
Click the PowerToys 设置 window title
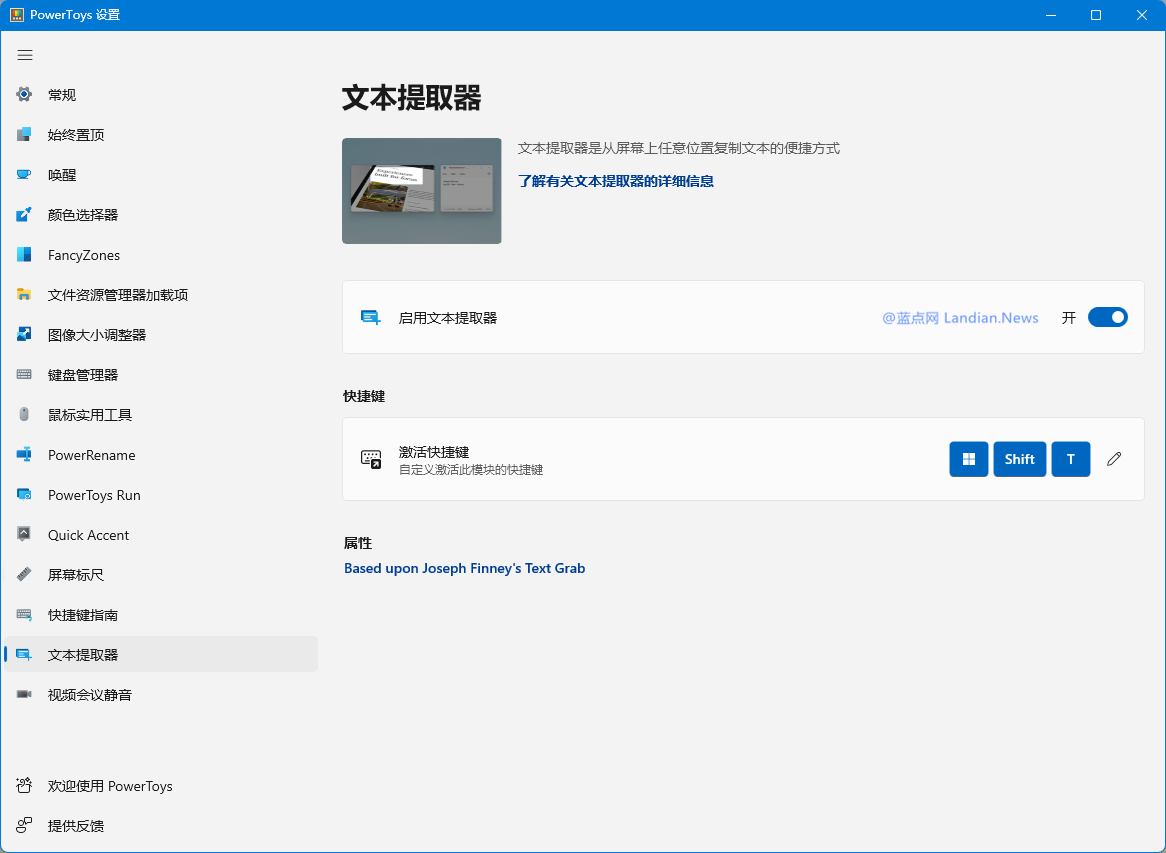coord(75,15)
